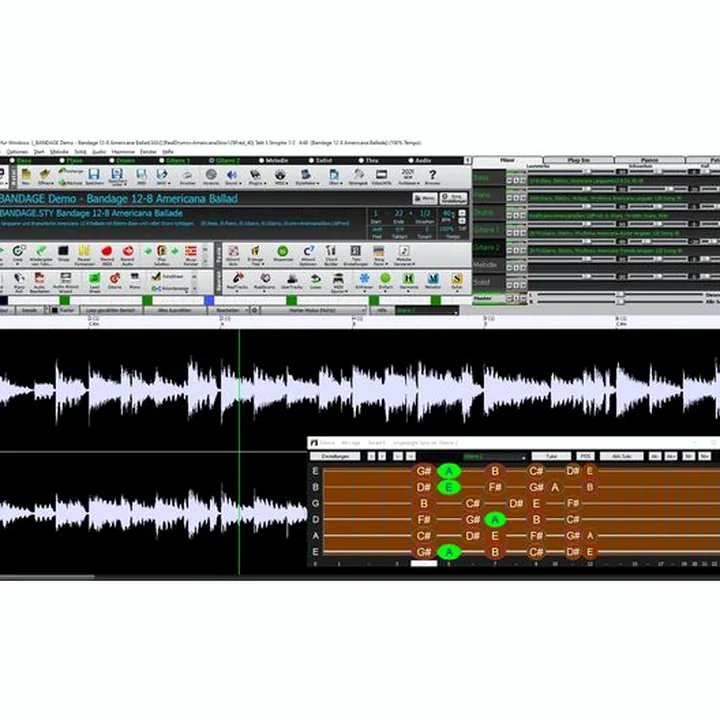Click the Stimmgerät tuner icon
Viewport: 720px width, 720px height.
(x=358, y=176)
